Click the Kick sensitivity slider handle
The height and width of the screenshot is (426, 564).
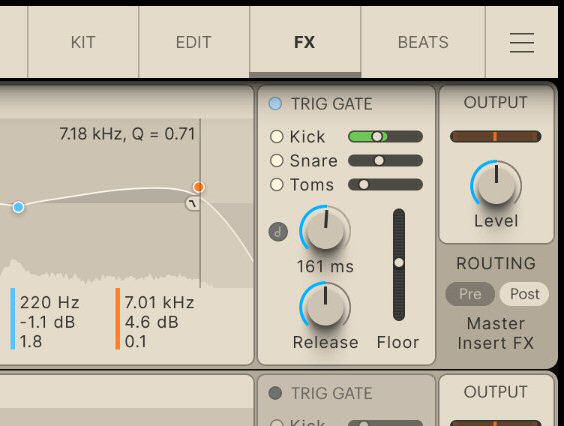[377, 137]
